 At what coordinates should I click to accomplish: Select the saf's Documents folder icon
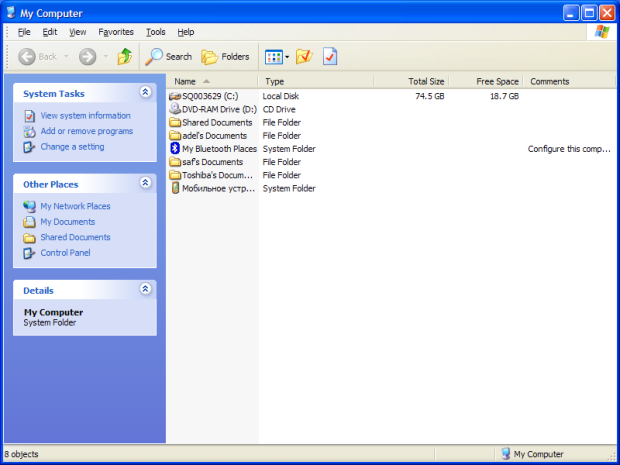click(x=175, y=162)
